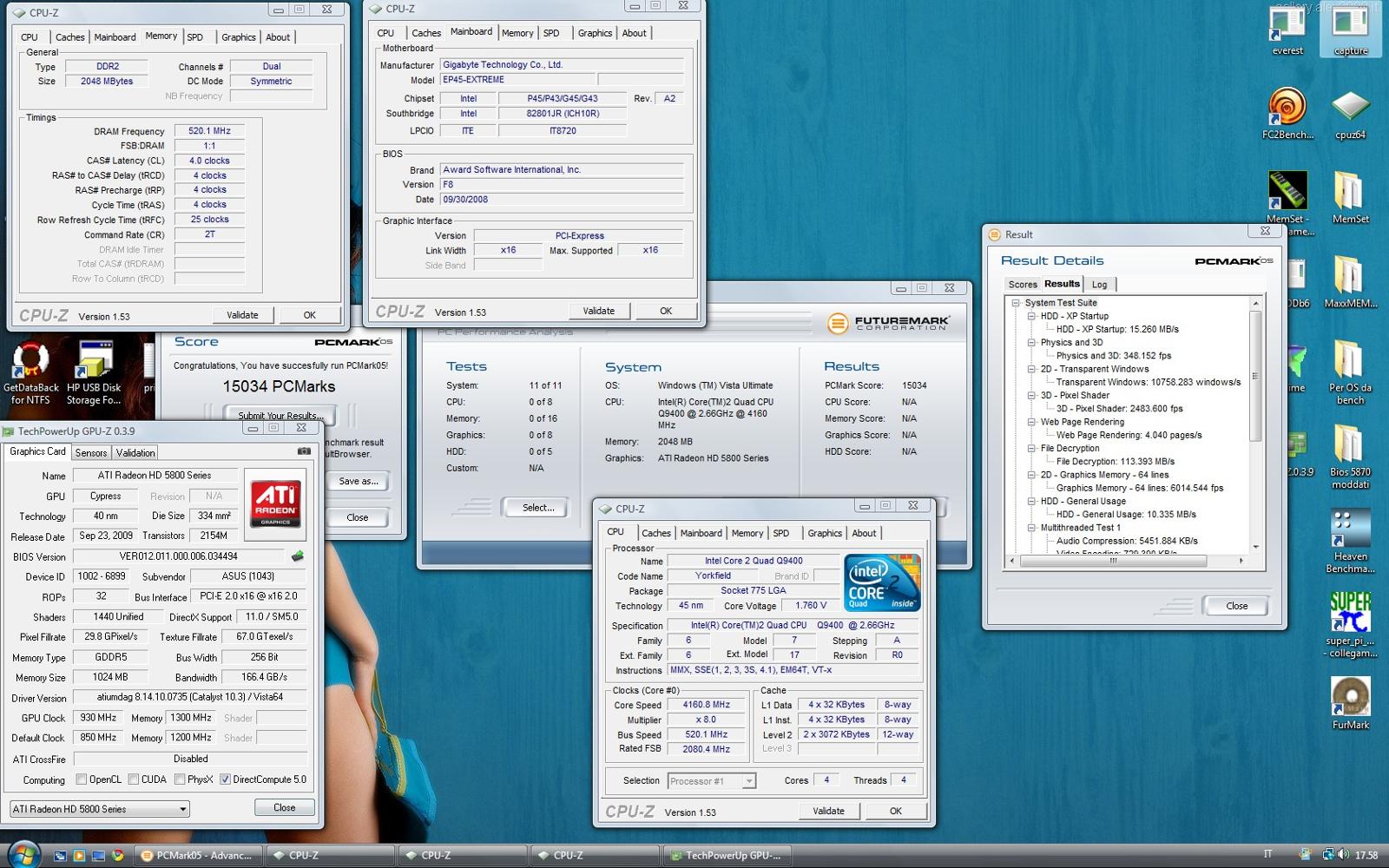This screenshot has height=868, width=1389.
Task: Collapse 2D - Graphics Memory - 64 lines node
Action: click(1031, 475)
